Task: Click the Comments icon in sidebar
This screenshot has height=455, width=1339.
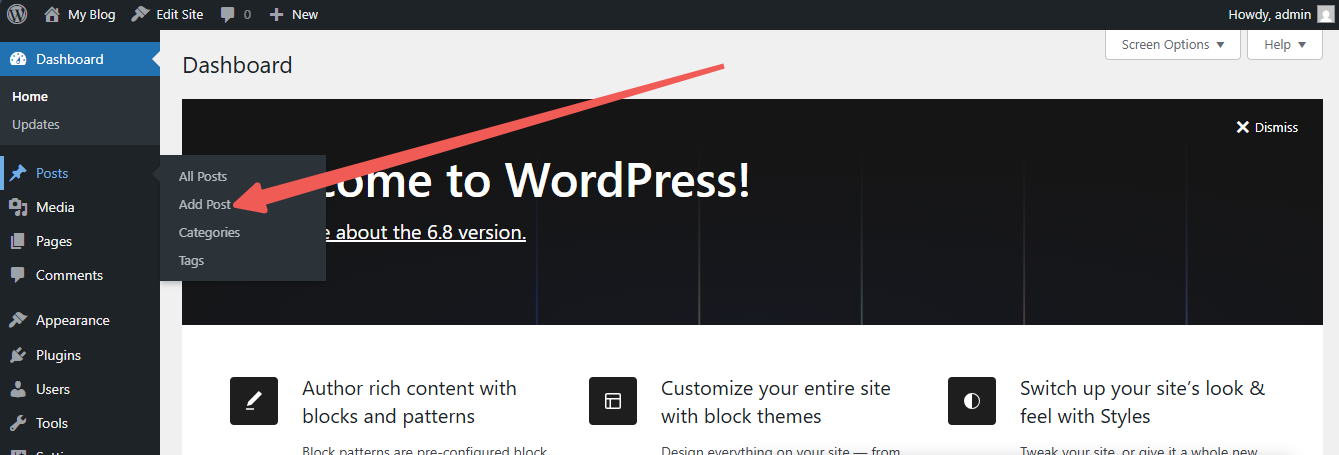Action: click(x=18, y=275)
